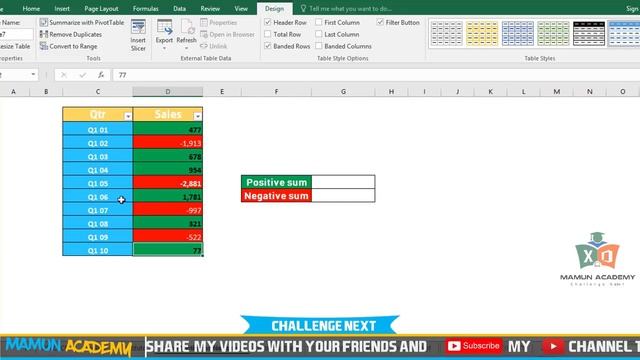Apply the blue table style

point(518,33)
